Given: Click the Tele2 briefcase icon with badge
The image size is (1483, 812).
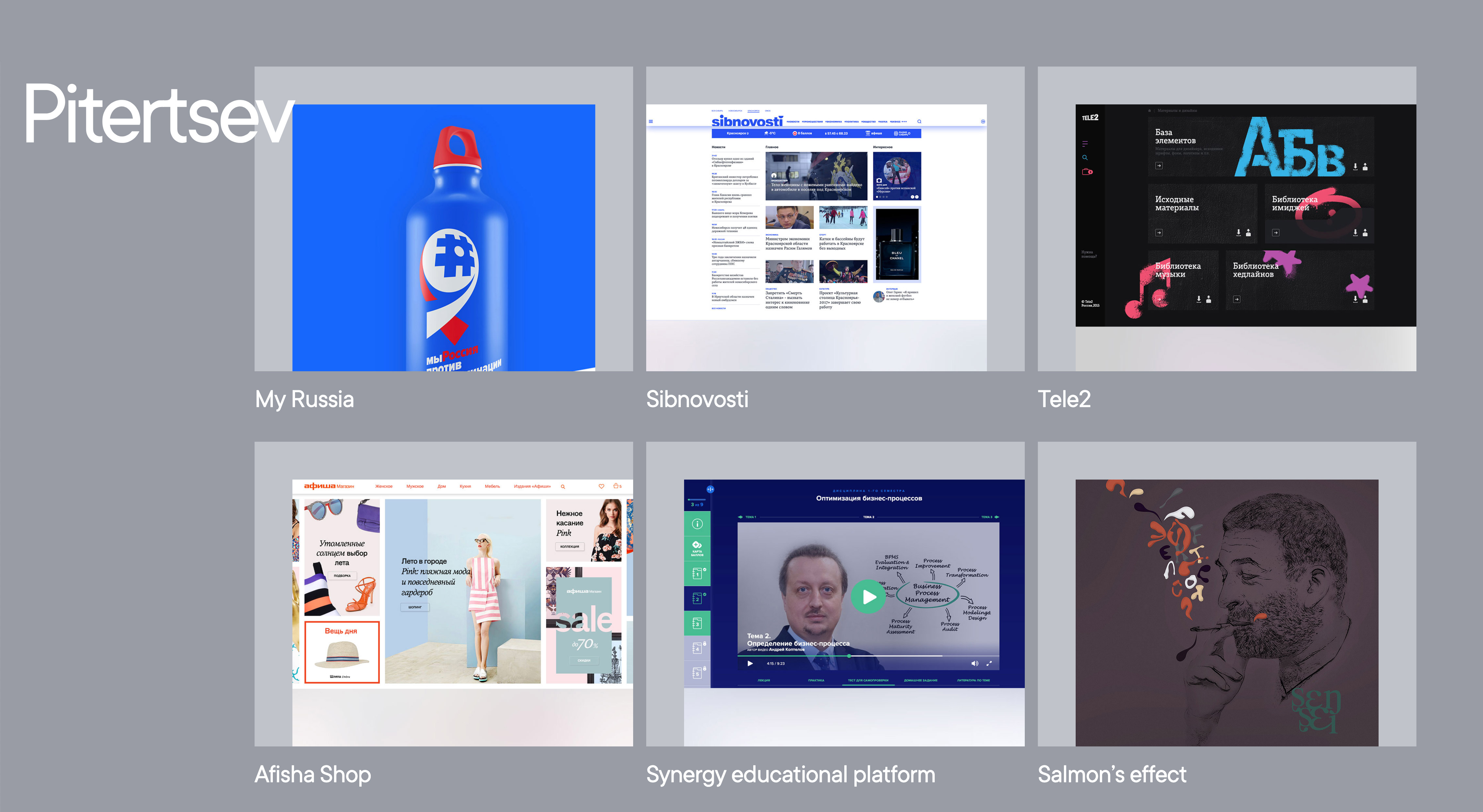Looking at the screenshot, I should coord(1087,172).
